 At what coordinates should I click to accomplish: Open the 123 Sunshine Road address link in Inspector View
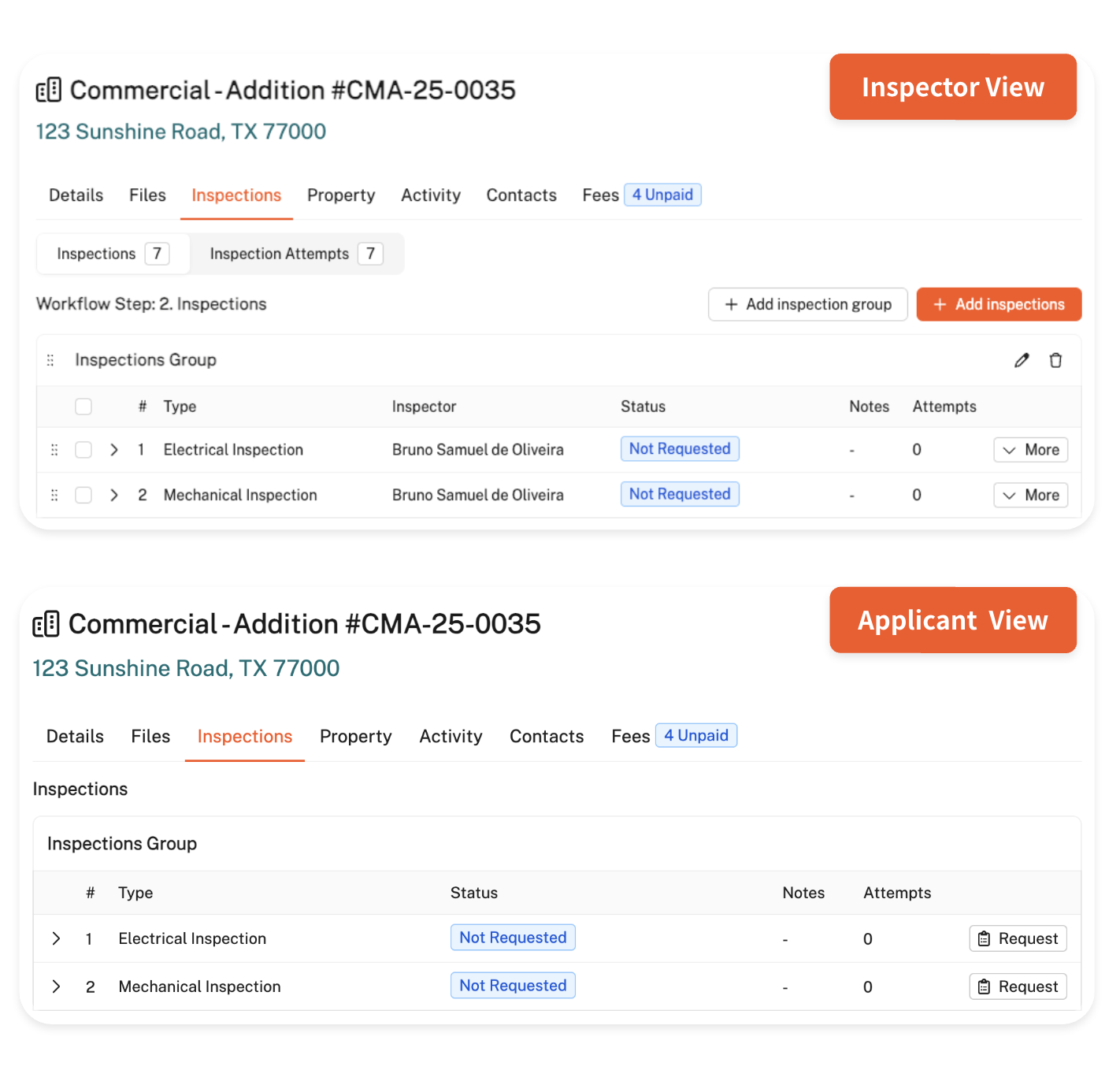point(181,132)
